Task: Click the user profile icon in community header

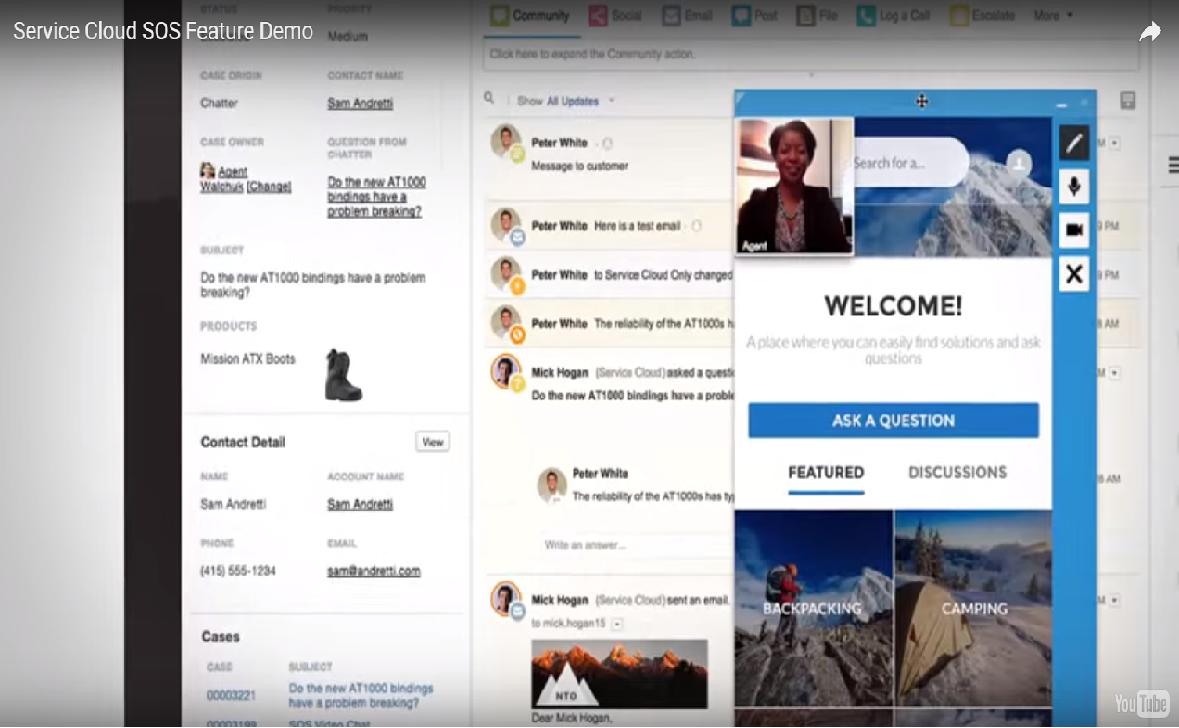Action: (1018, 163)
